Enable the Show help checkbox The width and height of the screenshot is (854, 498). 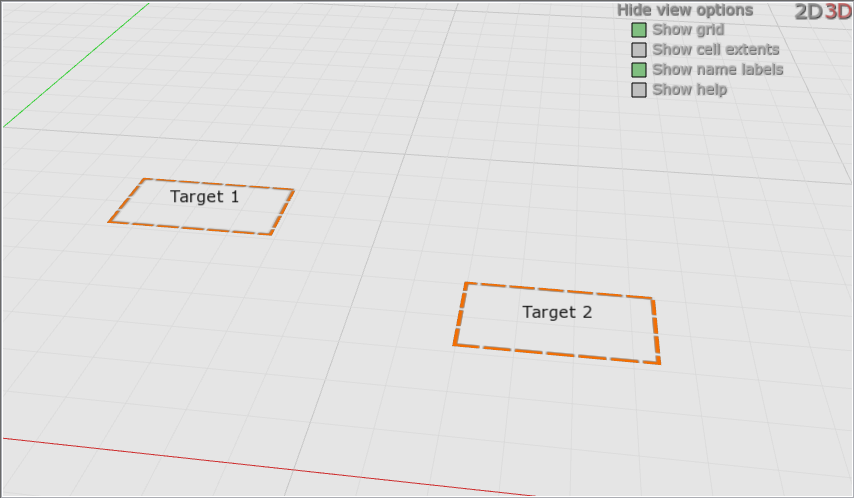pyautogui.click(x=639, y=90)
